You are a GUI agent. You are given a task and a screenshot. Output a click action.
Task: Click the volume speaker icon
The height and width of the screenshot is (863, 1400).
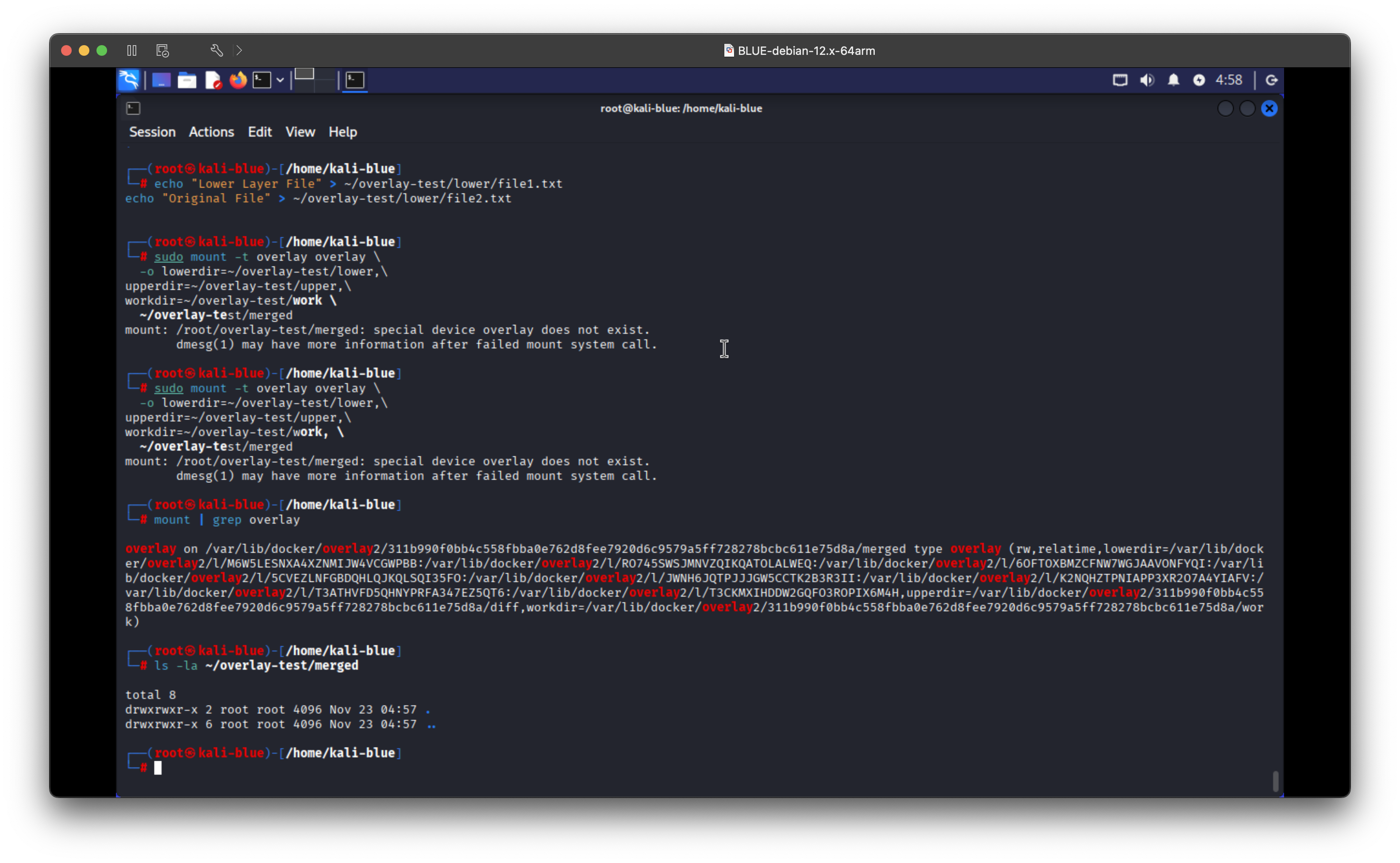(x=1147, y=80)
